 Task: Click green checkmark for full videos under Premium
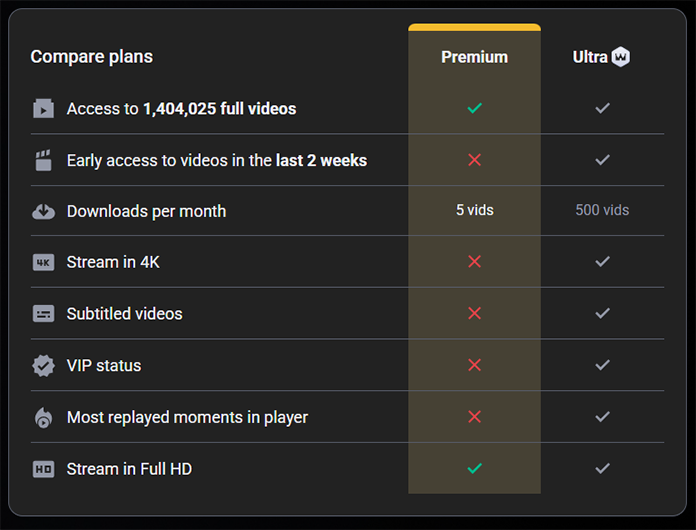point(475,108)
